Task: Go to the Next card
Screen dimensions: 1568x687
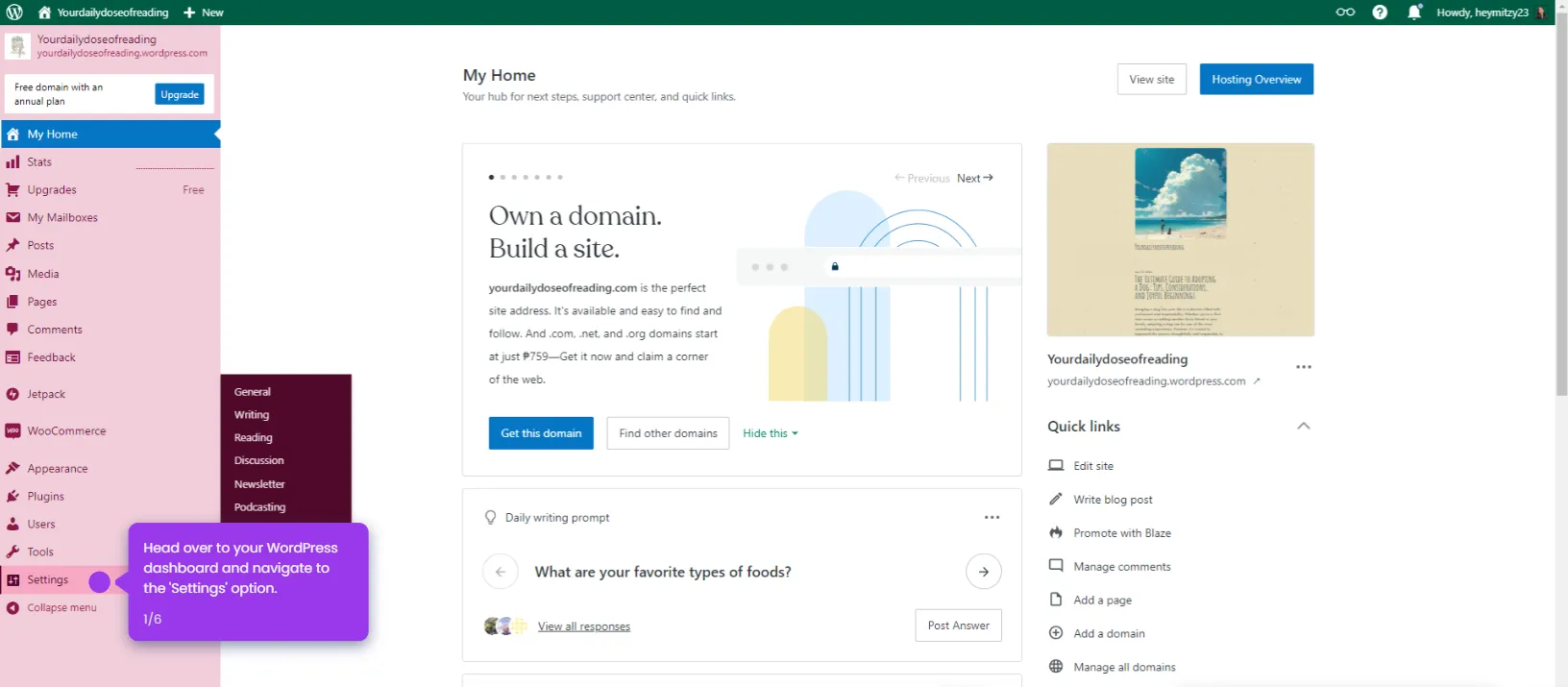Action: tap(975, 179)
